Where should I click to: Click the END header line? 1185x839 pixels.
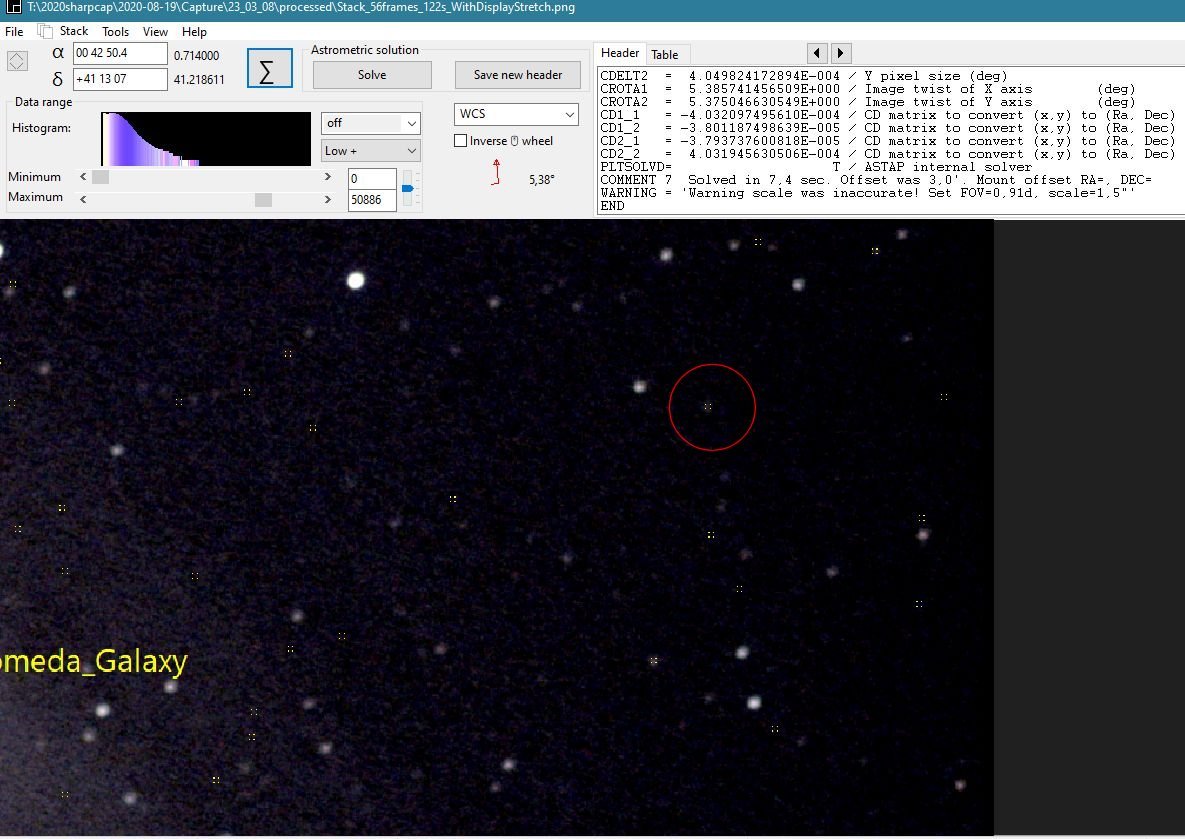point(612,206)
